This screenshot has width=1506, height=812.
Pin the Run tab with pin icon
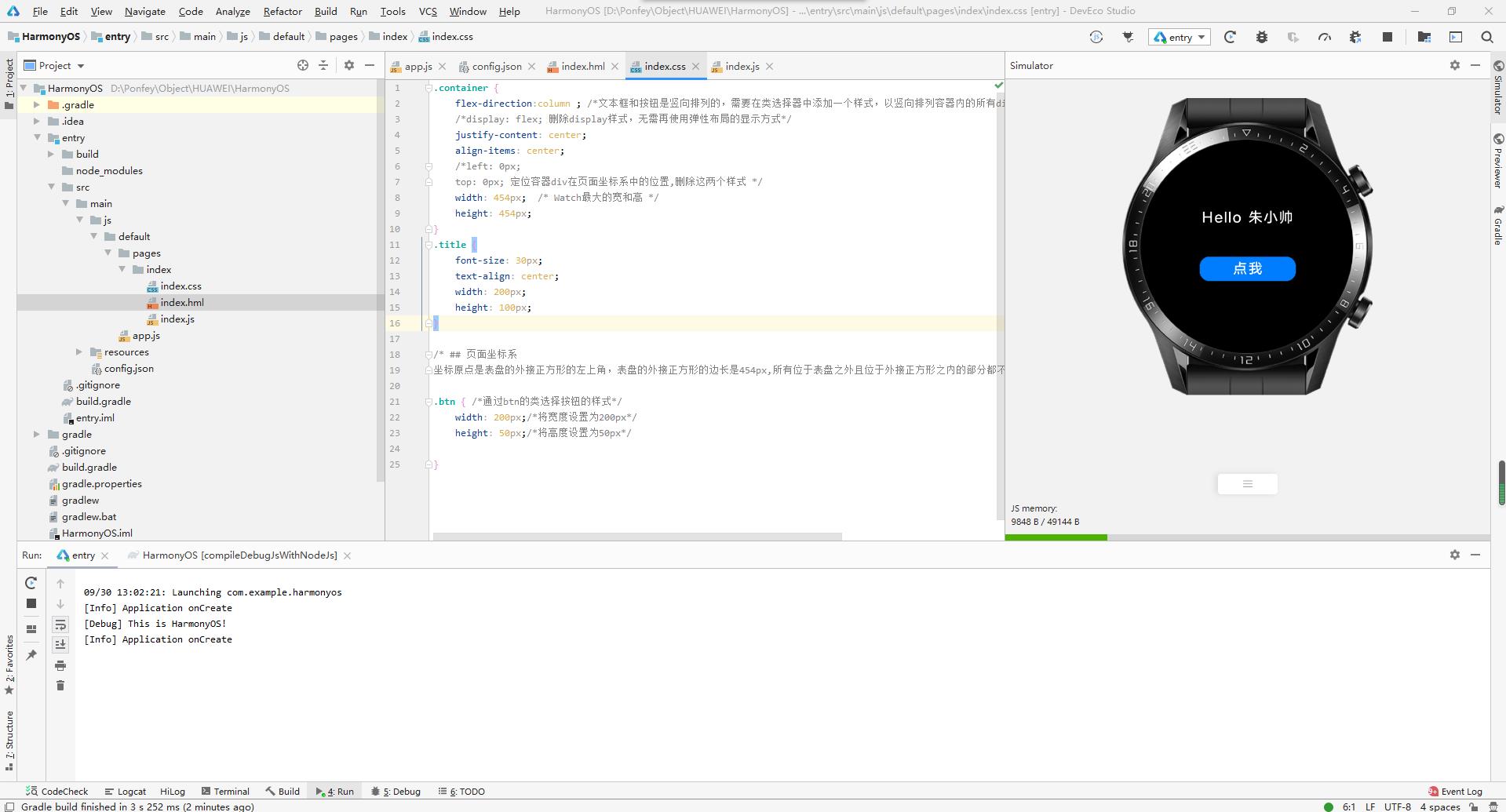point(31,655)
